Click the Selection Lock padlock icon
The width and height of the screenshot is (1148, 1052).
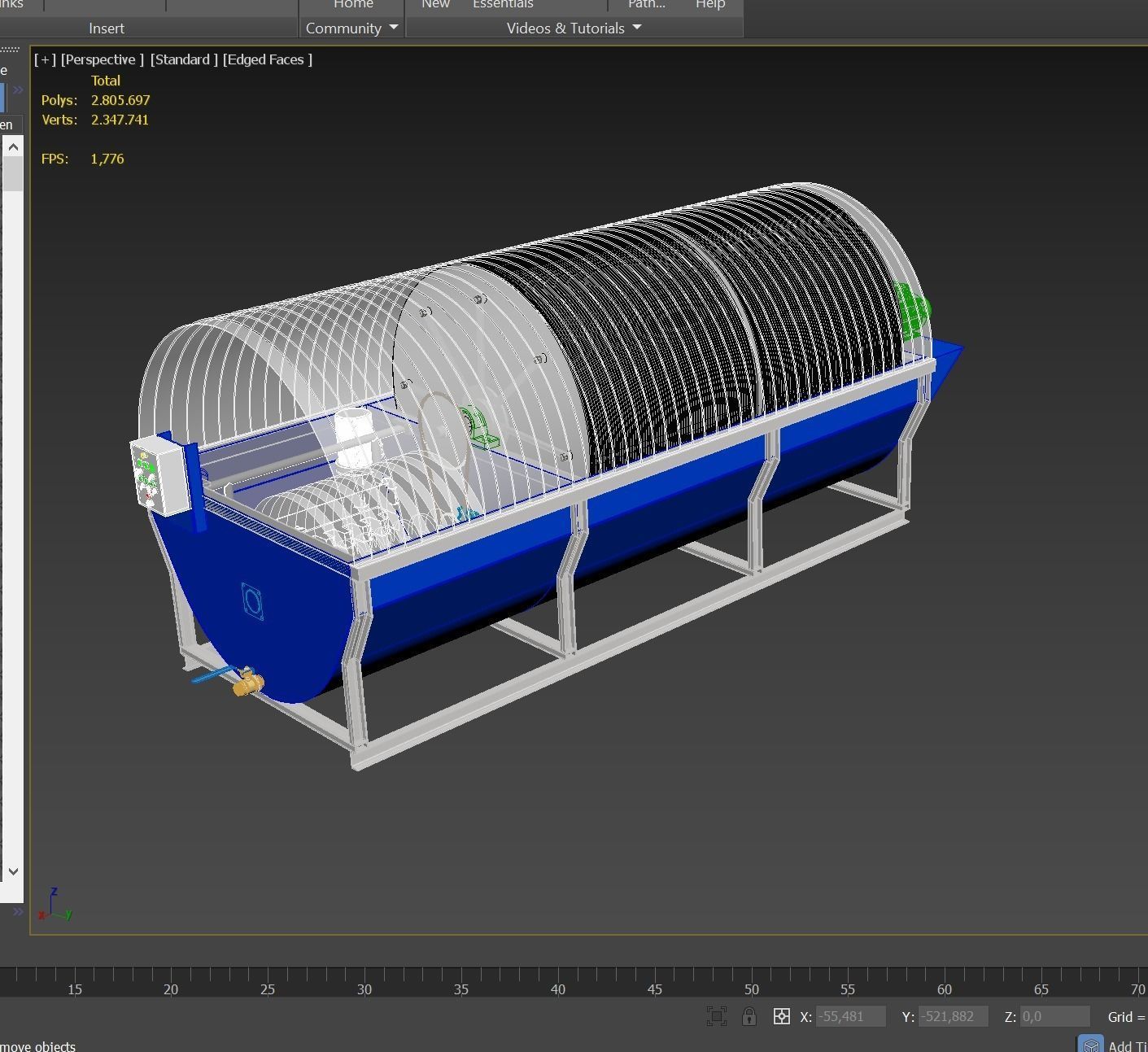(x=749, y=1016)
